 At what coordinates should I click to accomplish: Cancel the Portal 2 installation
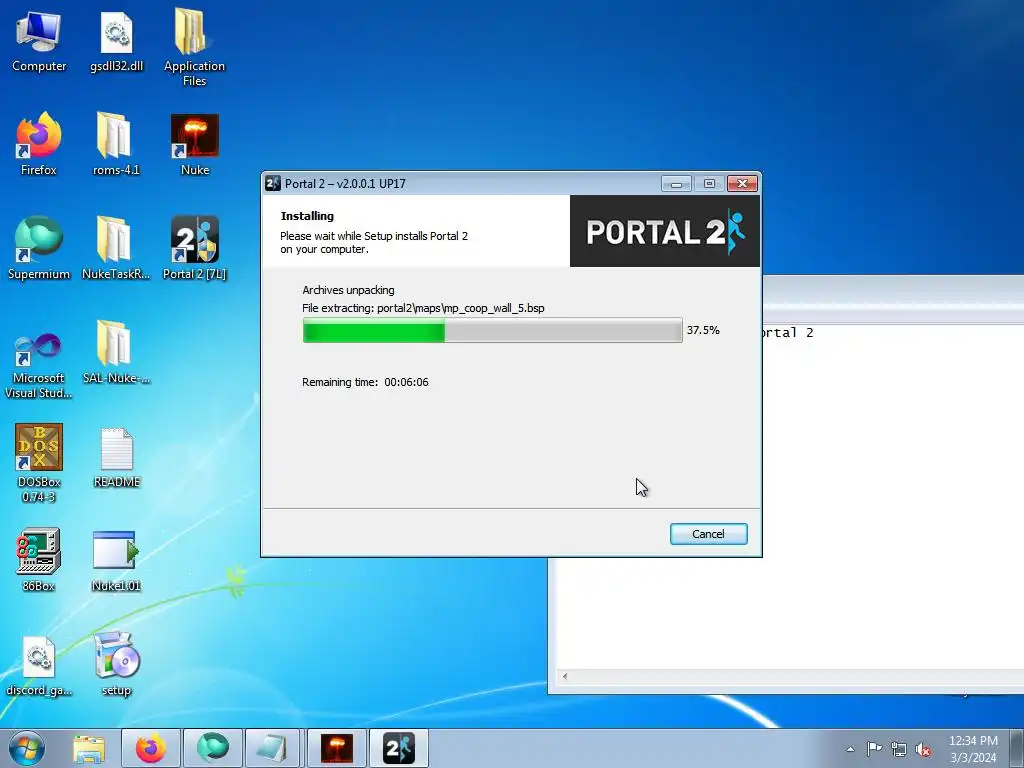709,534
